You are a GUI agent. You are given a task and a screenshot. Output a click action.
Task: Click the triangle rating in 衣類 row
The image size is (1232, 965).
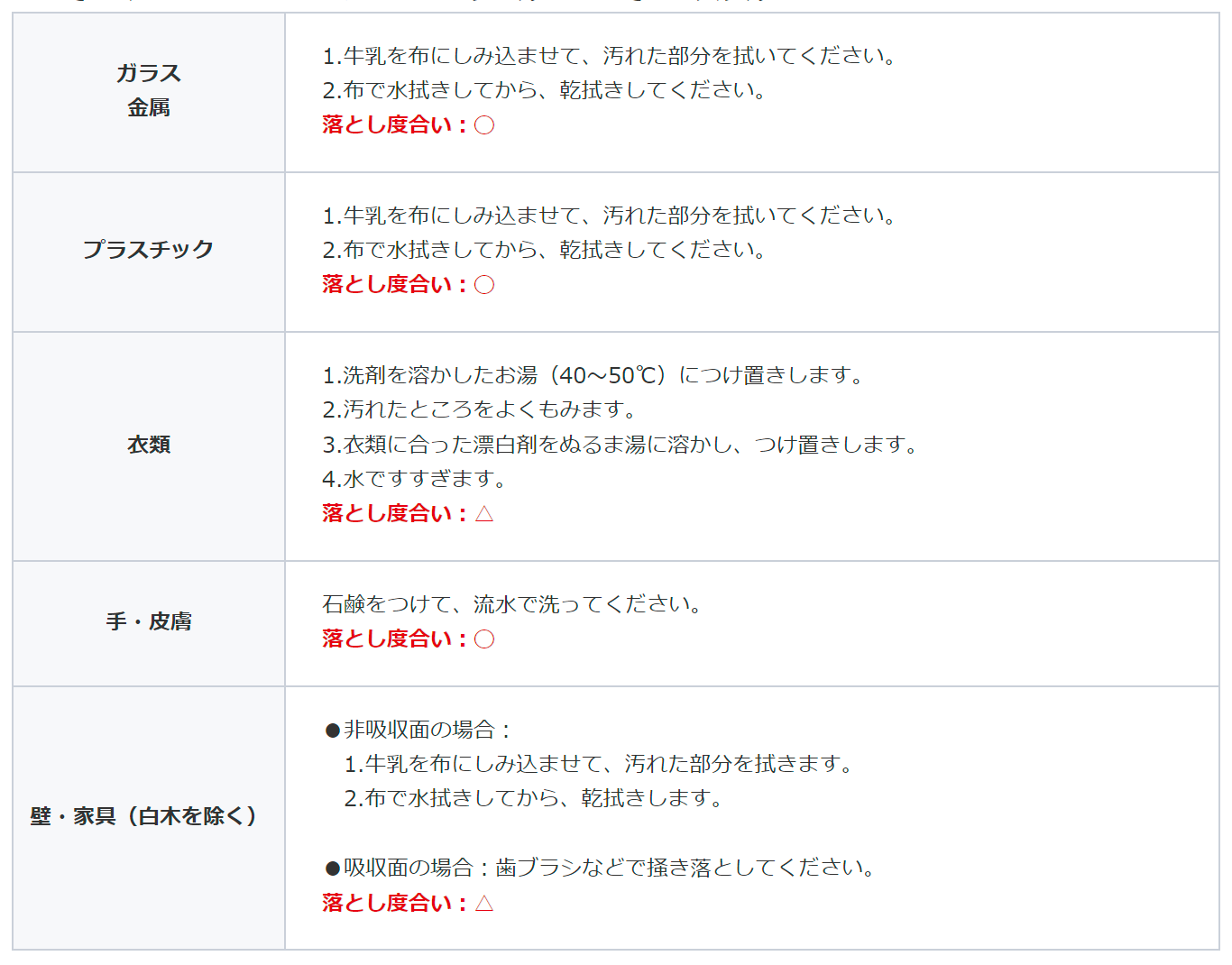[484, 514]
